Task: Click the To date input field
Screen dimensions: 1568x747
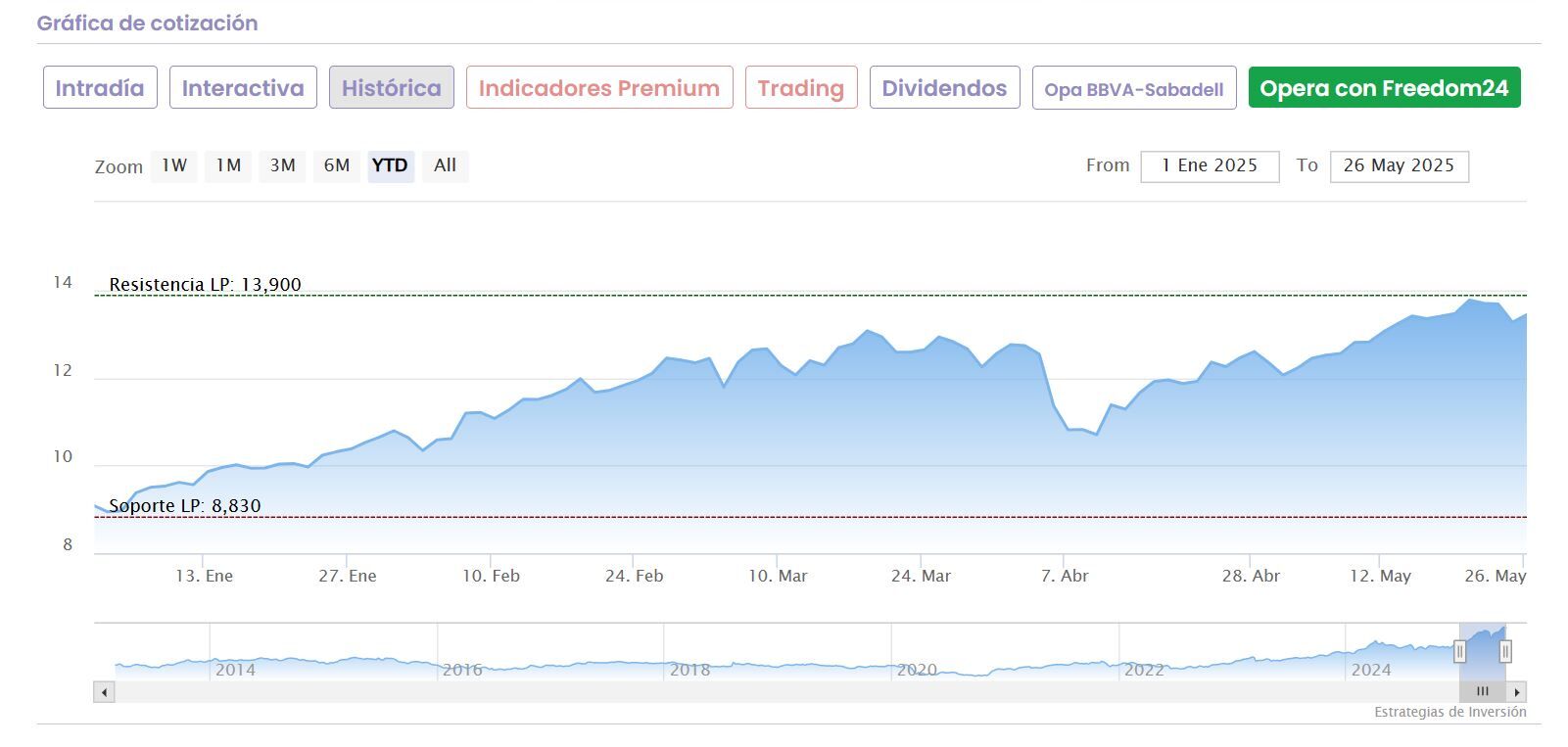Action: [1399, 166]
